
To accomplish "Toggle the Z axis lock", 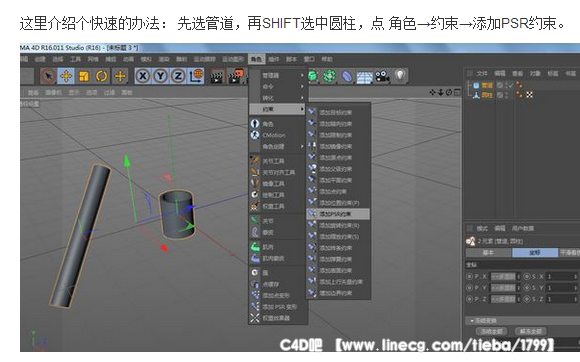I will (178, 76).
